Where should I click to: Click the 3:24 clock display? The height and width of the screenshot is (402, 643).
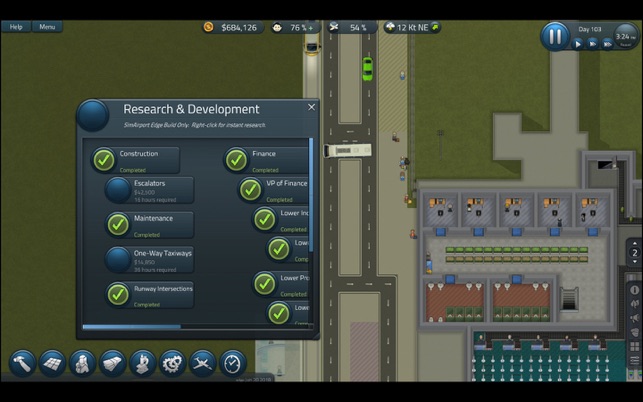click(x=625, y=37)
